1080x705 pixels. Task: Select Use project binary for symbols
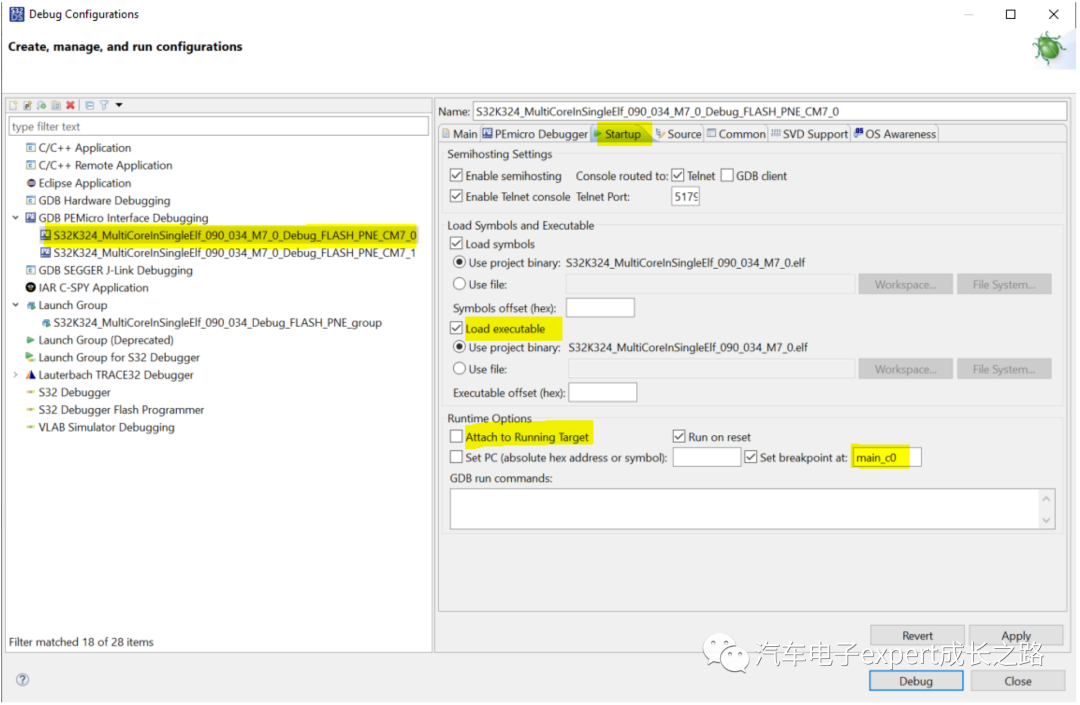(x=459, y=262)
